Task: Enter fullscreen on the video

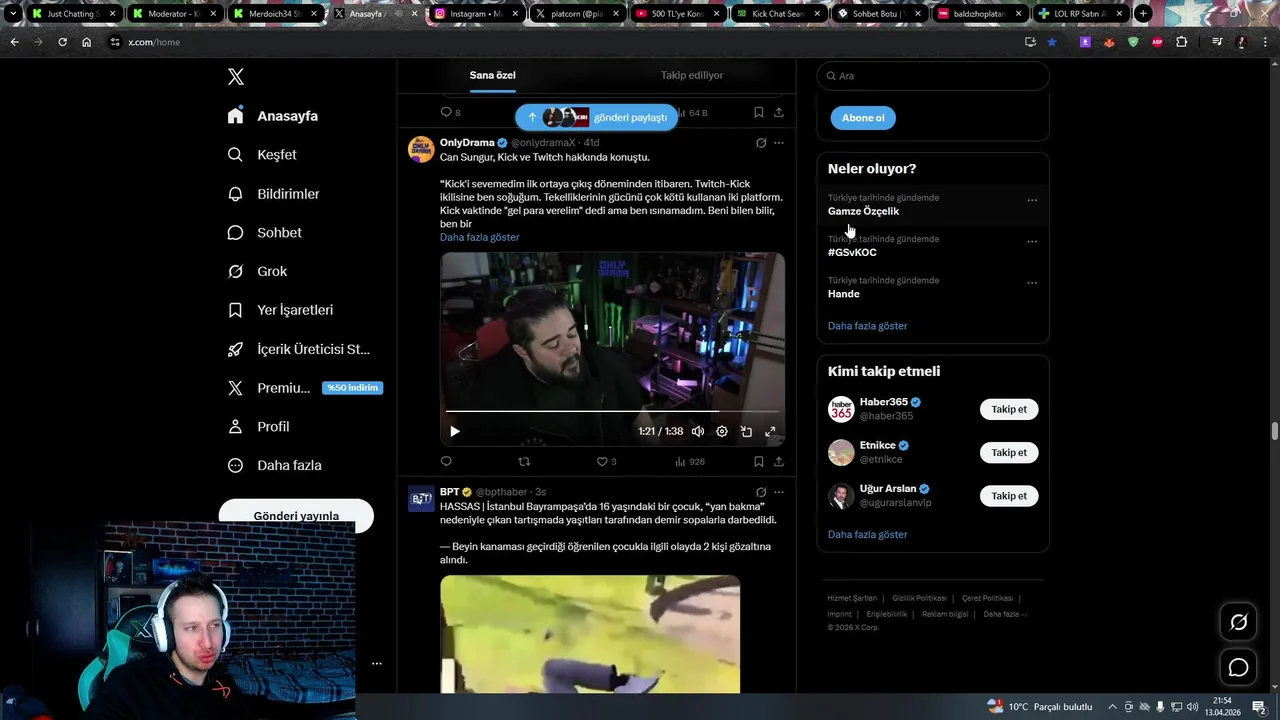Action: [x=770, y=432]
